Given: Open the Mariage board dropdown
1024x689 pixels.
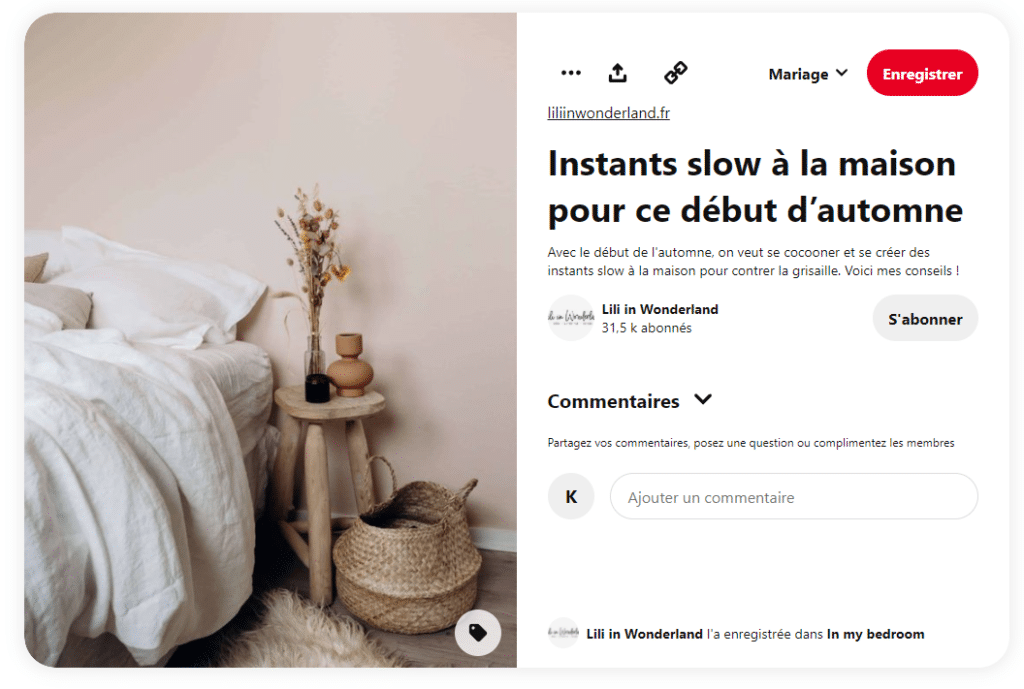Looking at the screenshot, I should 808,74.
